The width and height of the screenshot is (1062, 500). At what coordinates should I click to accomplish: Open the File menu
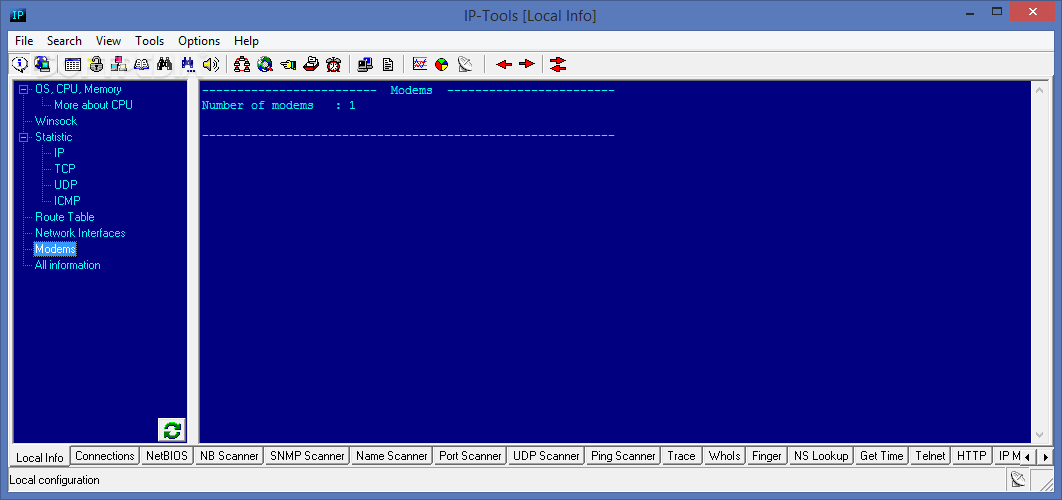tap(24, 41)
